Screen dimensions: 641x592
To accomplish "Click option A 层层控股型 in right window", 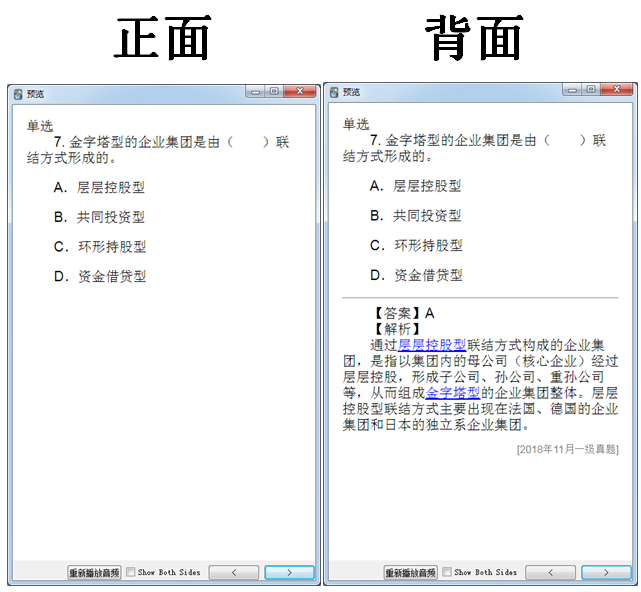I will [415, 186].
